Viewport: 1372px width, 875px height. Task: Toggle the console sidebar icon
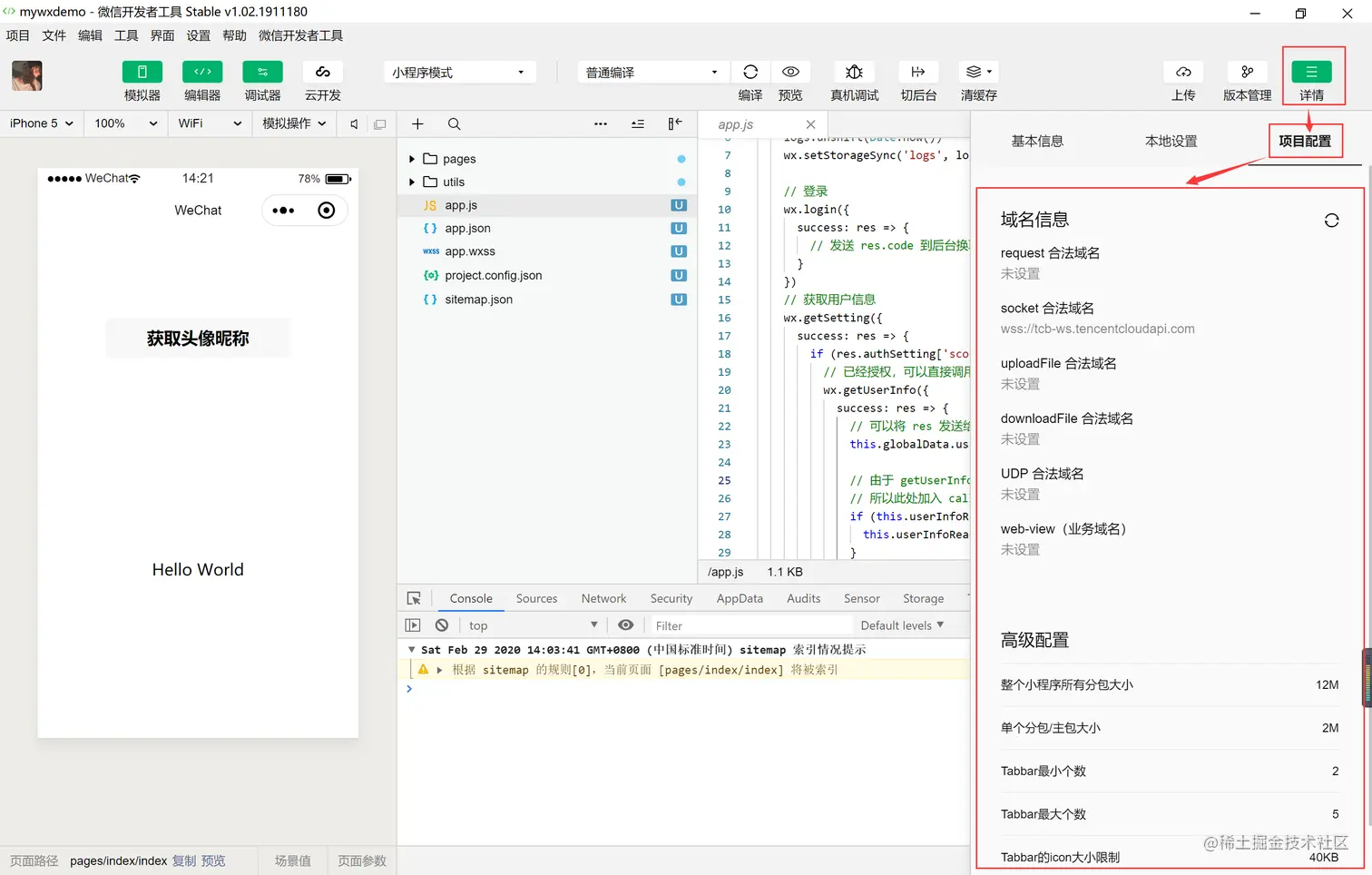413,625
